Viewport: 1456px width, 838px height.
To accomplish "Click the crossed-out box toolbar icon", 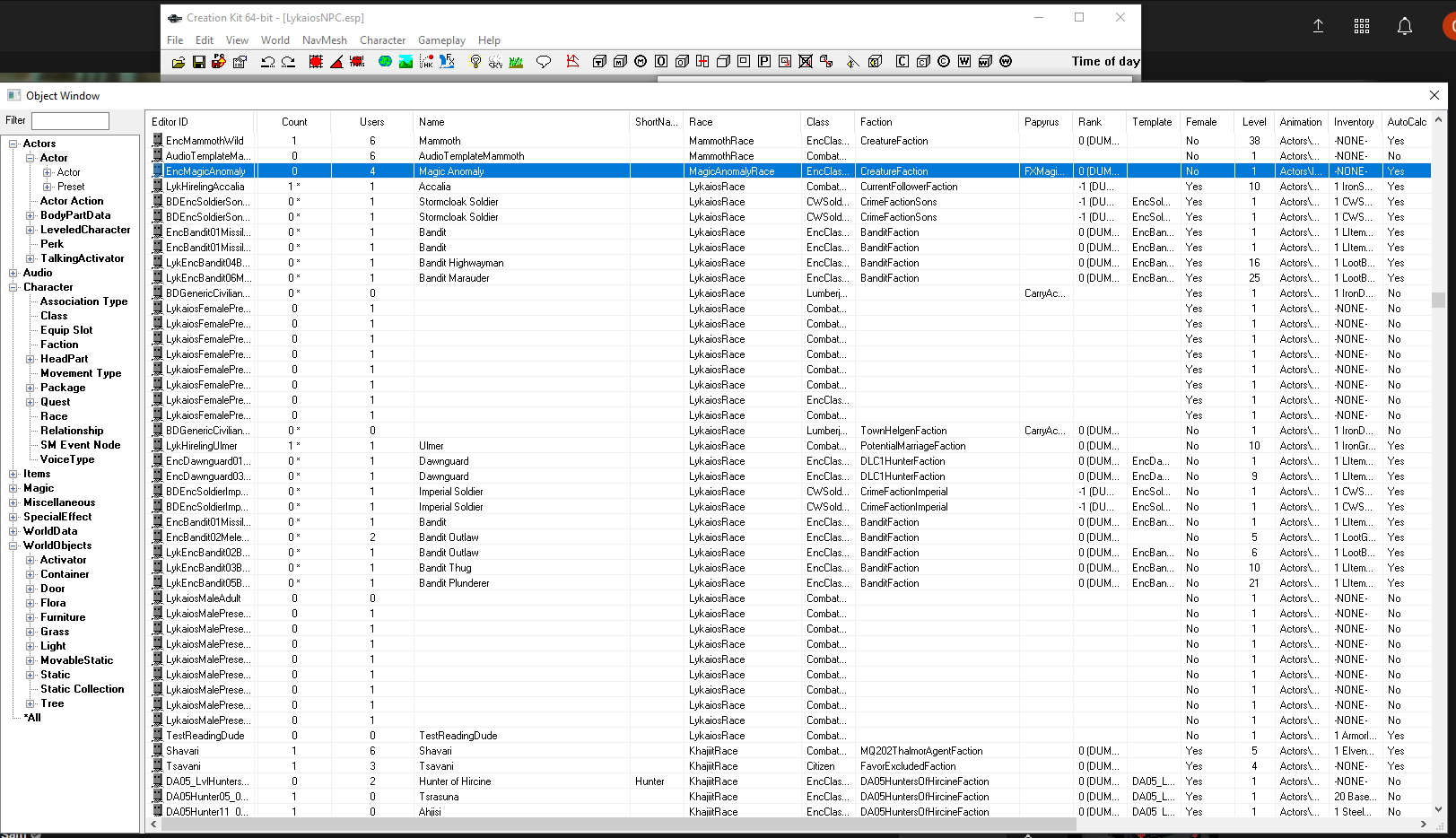I will tap(806, 62).
